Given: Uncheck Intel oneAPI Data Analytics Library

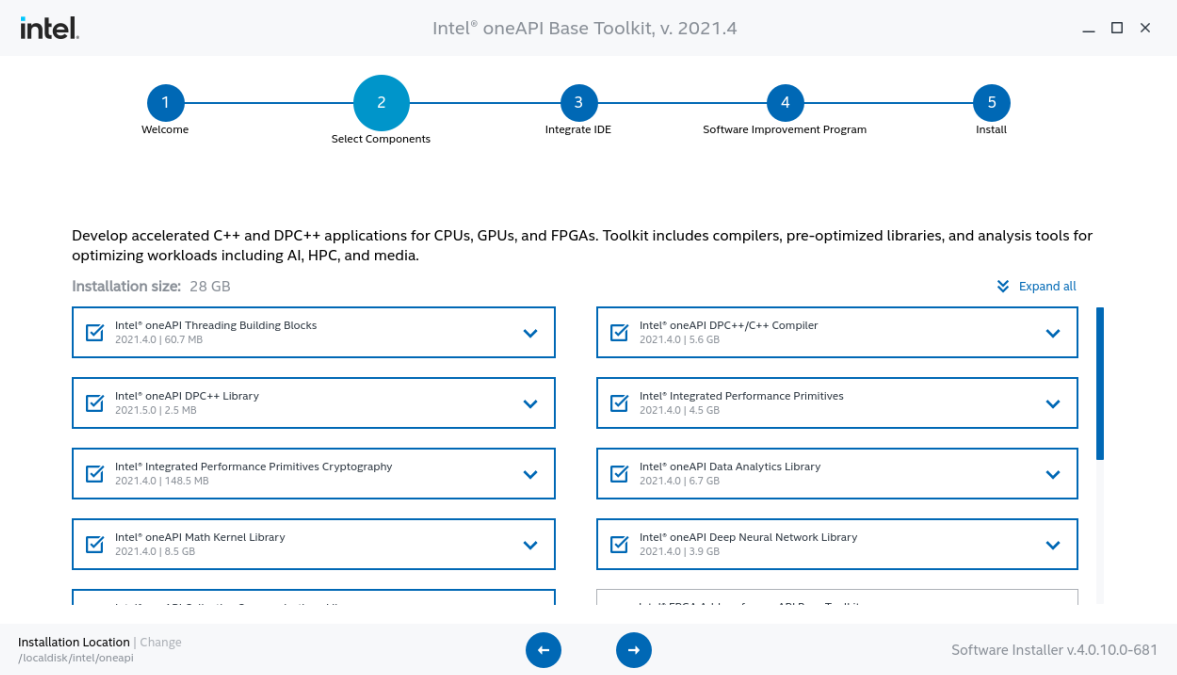Looking at the screenshot, I should point(619,473).
